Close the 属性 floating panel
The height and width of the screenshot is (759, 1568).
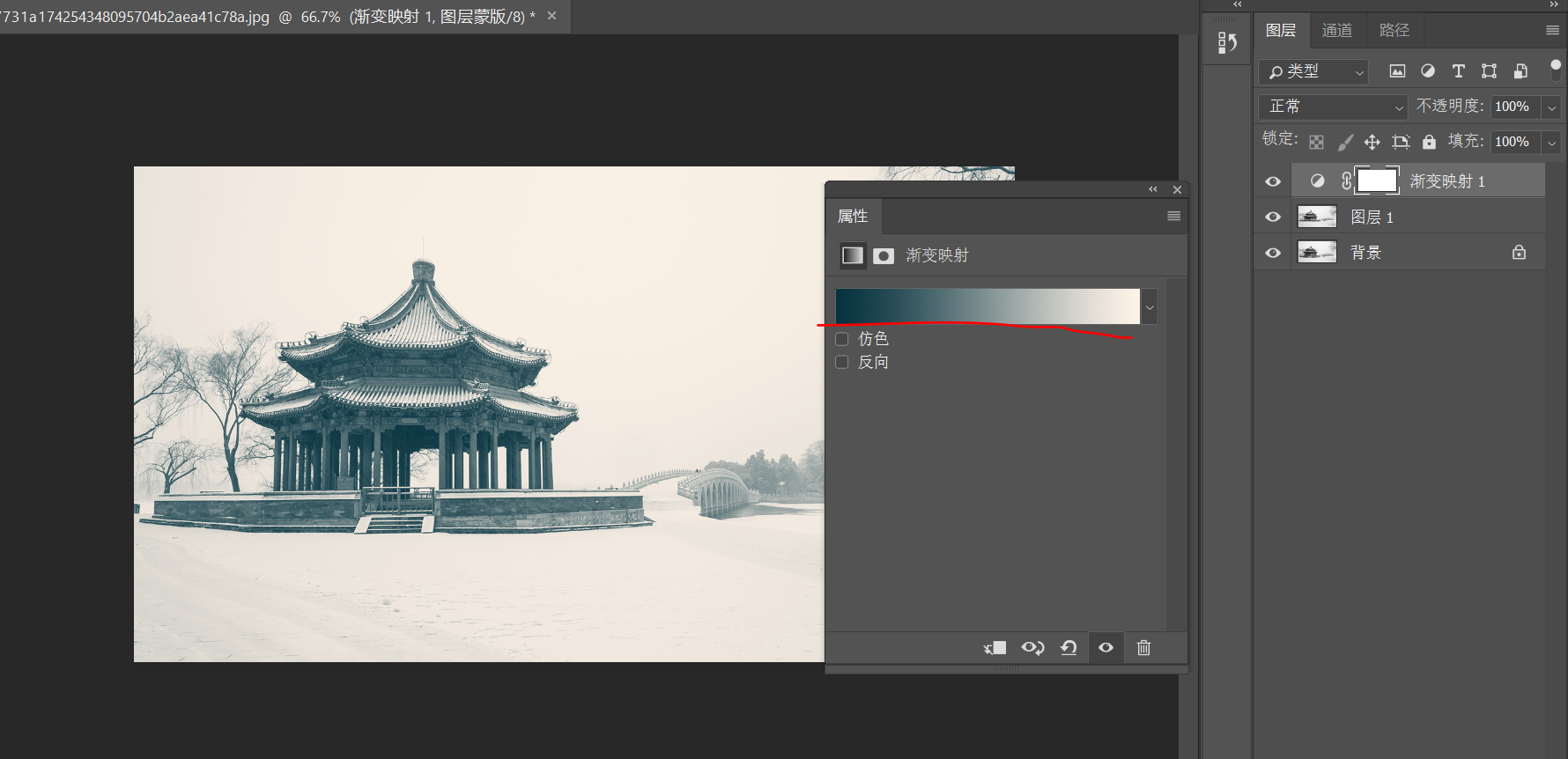1177,189
